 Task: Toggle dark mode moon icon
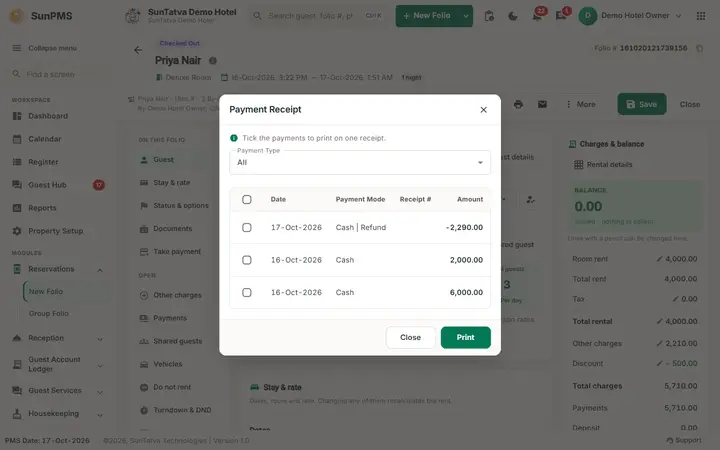coord(513,16)
